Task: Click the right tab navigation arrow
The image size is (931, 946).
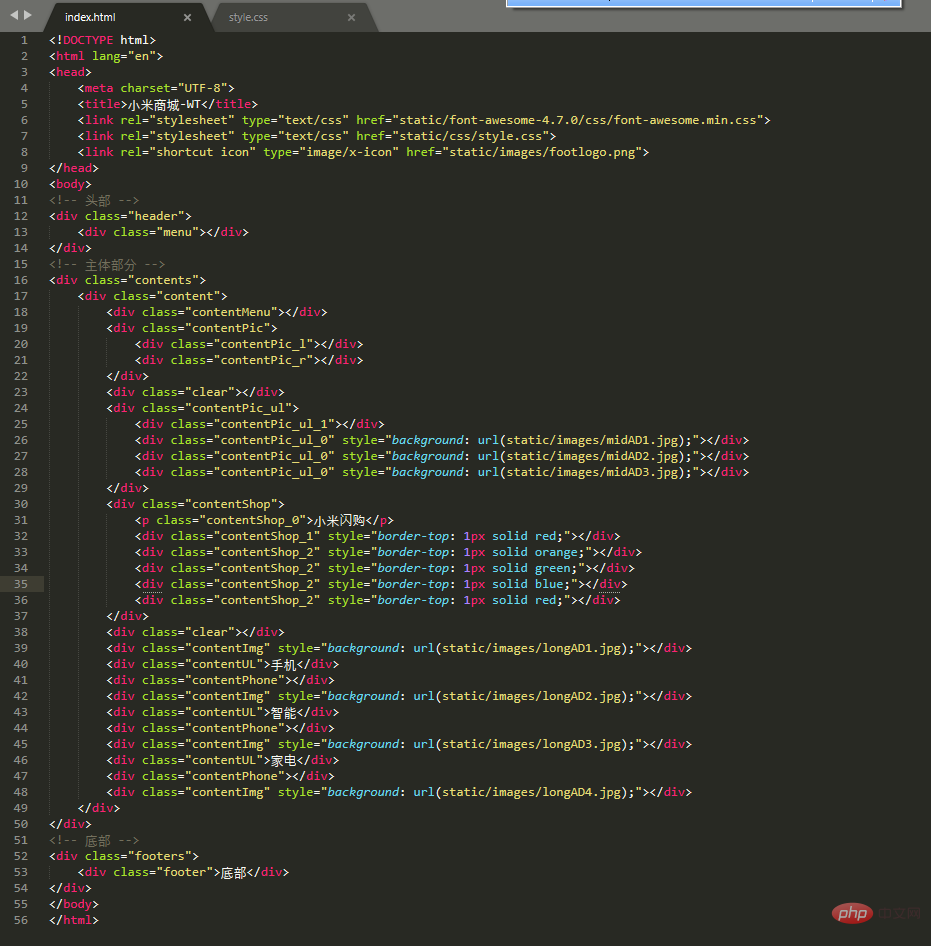Action: (x=28, y=14)
